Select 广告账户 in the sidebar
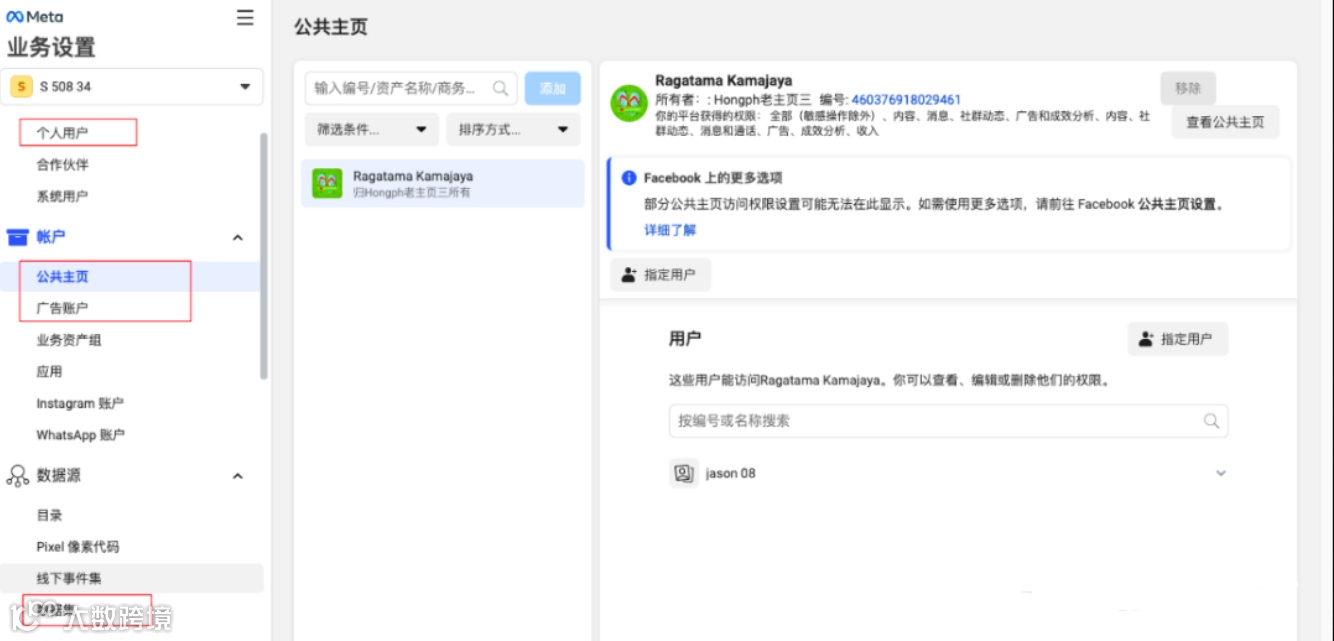The height and width of the screenshot is (641, 1334). coord(63,308)
